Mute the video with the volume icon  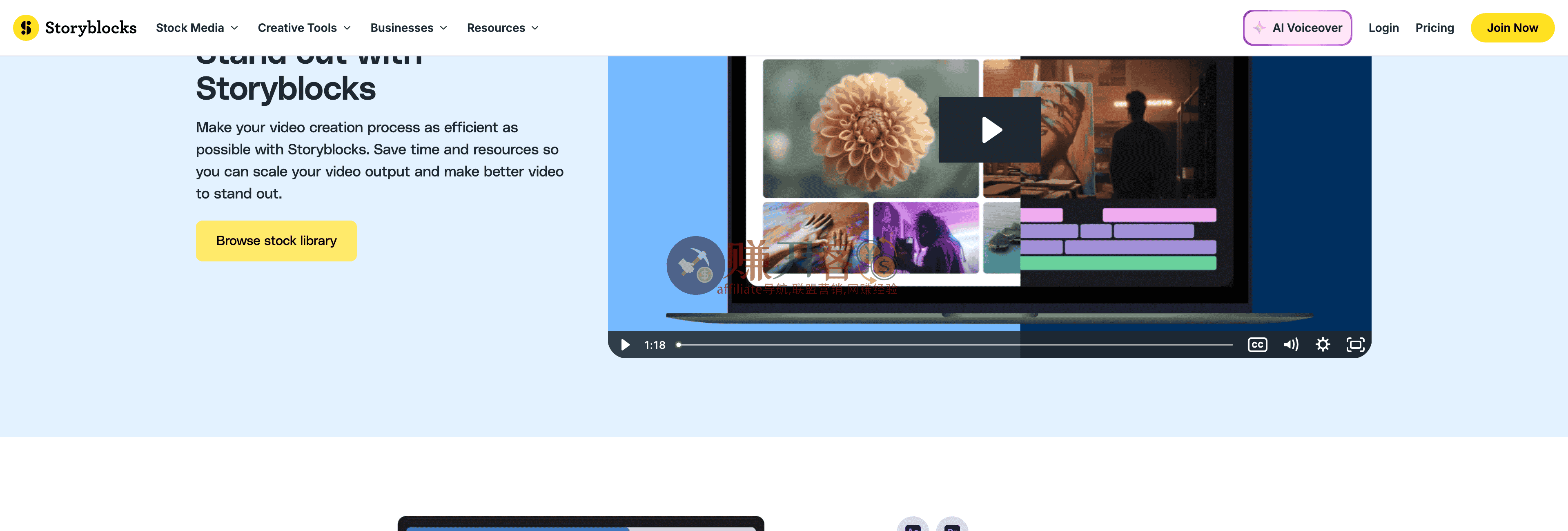coord(1290,345)
